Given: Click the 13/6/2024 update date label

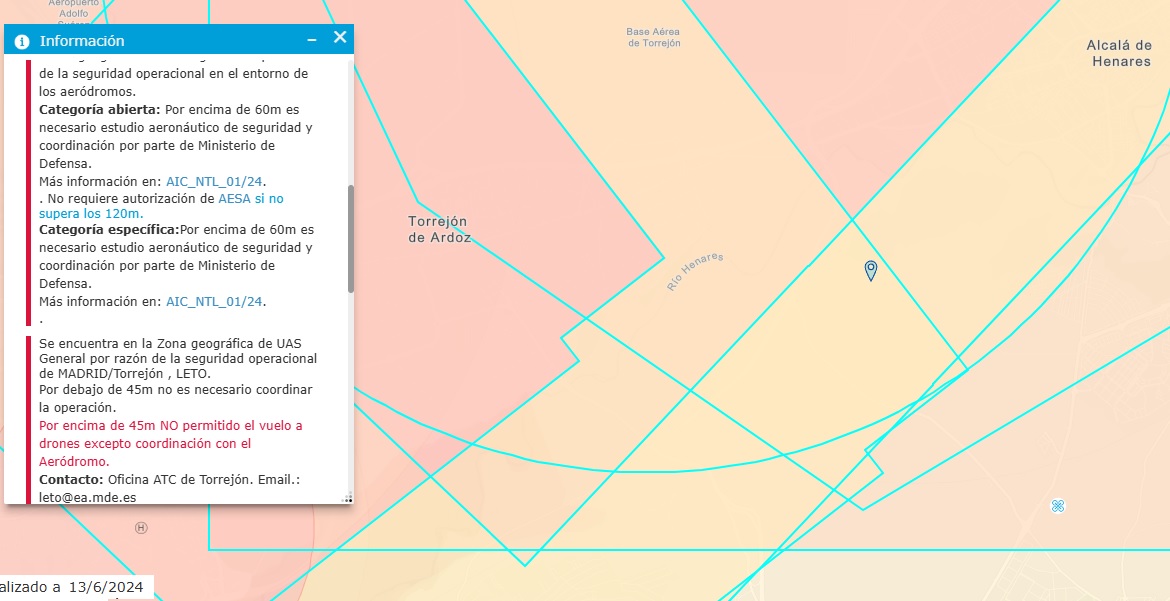Looking at the screenshot, I should (x=106, y=587).
